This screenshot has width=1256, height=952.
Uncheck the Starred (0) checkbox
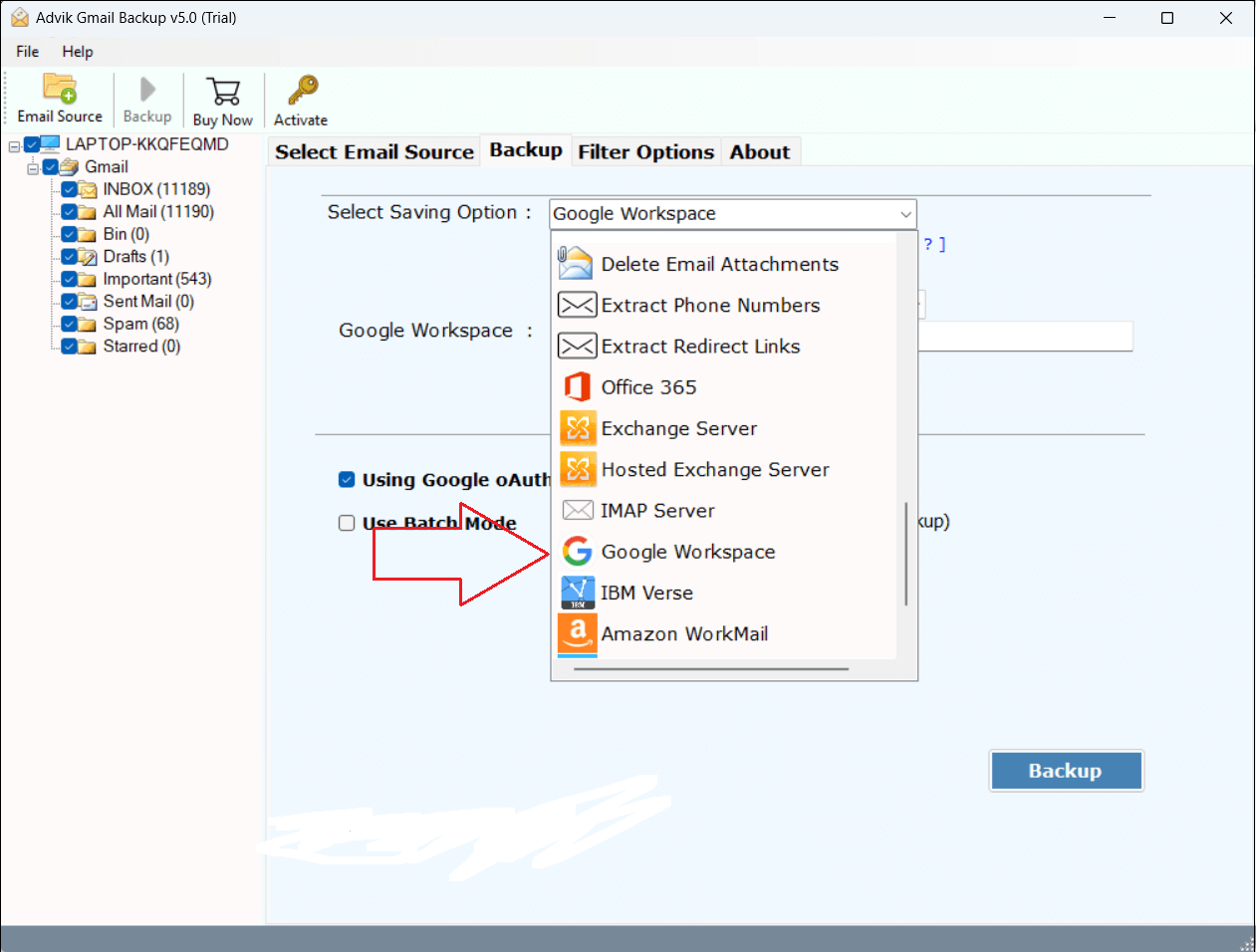(69, 347)
